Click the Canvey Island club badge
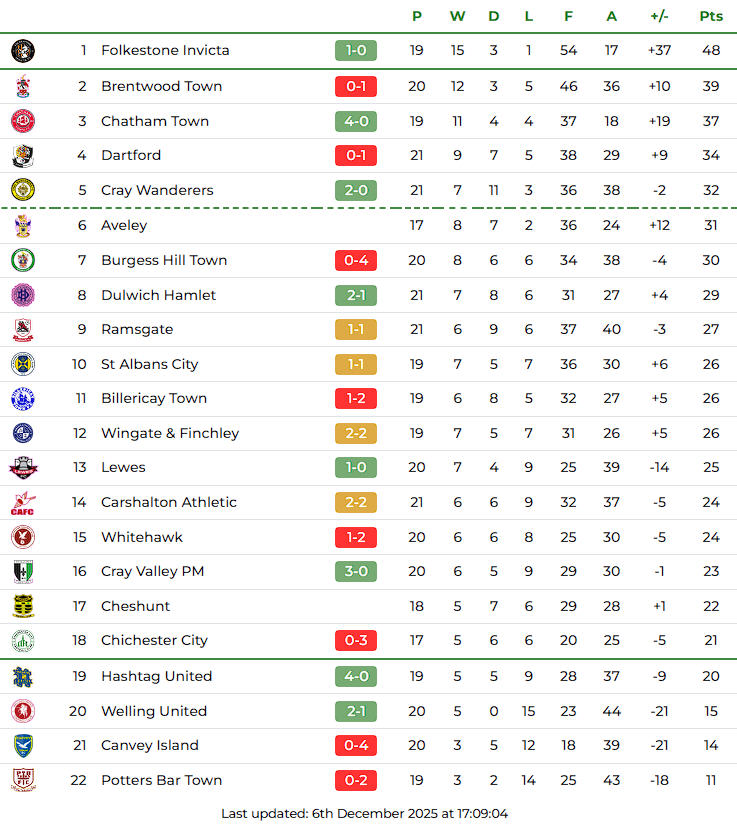Image resolution: width=737 pixels, height=839 pixels. (x=22, y=745)
